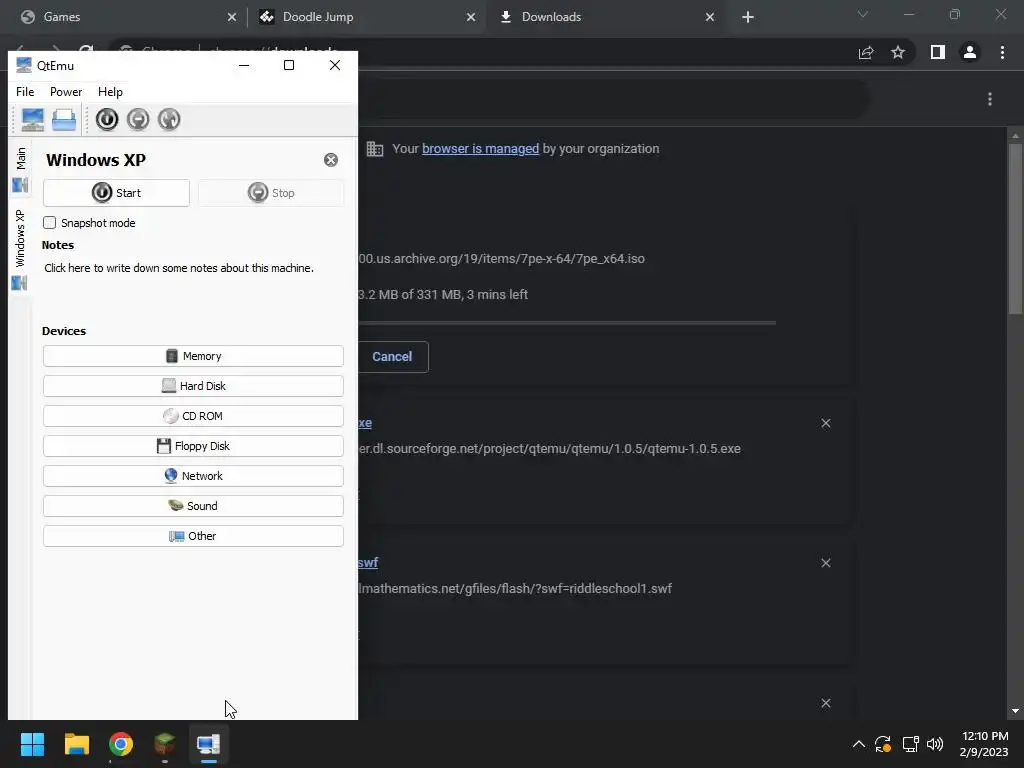Open Chrome from the taskbar
This screenshot has width=1024, height=768.
[x=121, y=744]
